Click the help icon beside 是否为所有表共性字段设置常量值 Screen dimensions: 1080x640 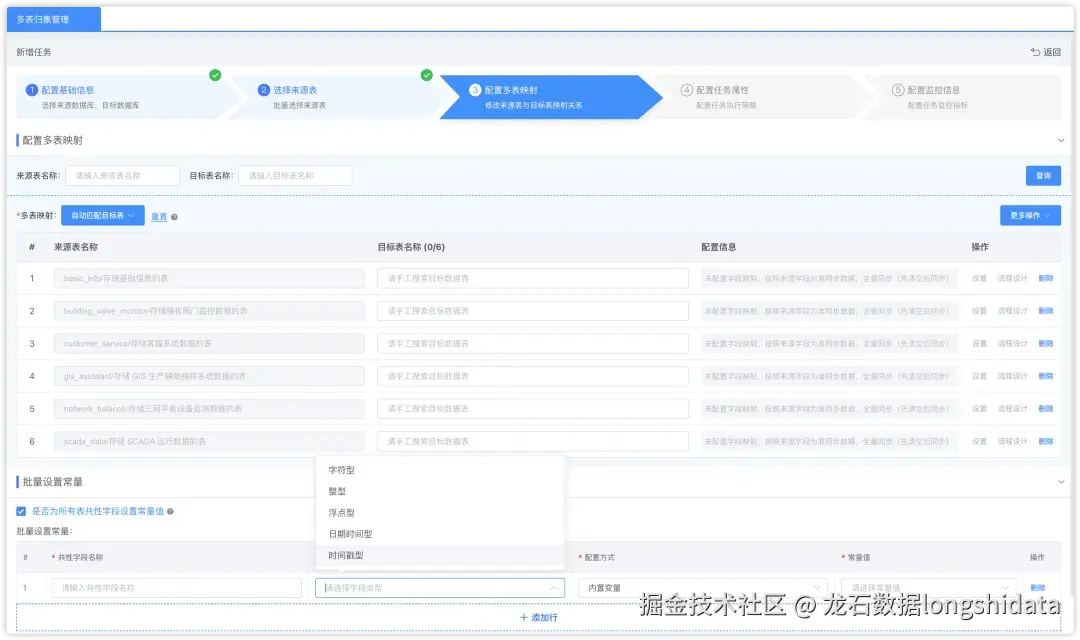(x=170, y=511)
